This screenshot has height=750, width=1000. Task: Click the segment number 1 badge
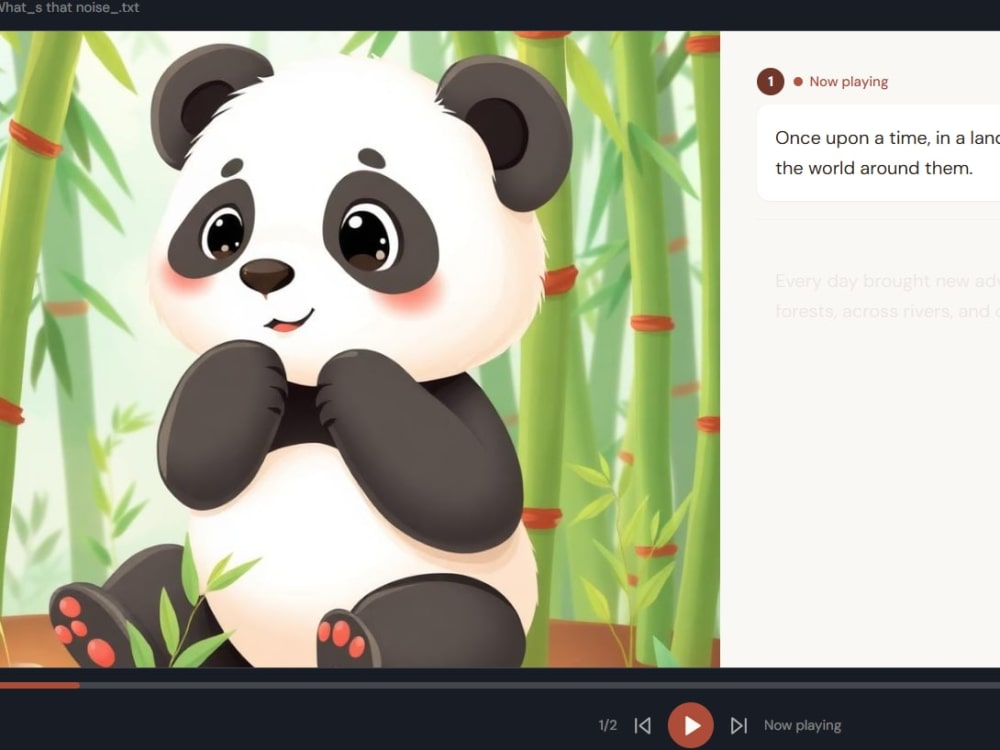click(x=770, y=82)
